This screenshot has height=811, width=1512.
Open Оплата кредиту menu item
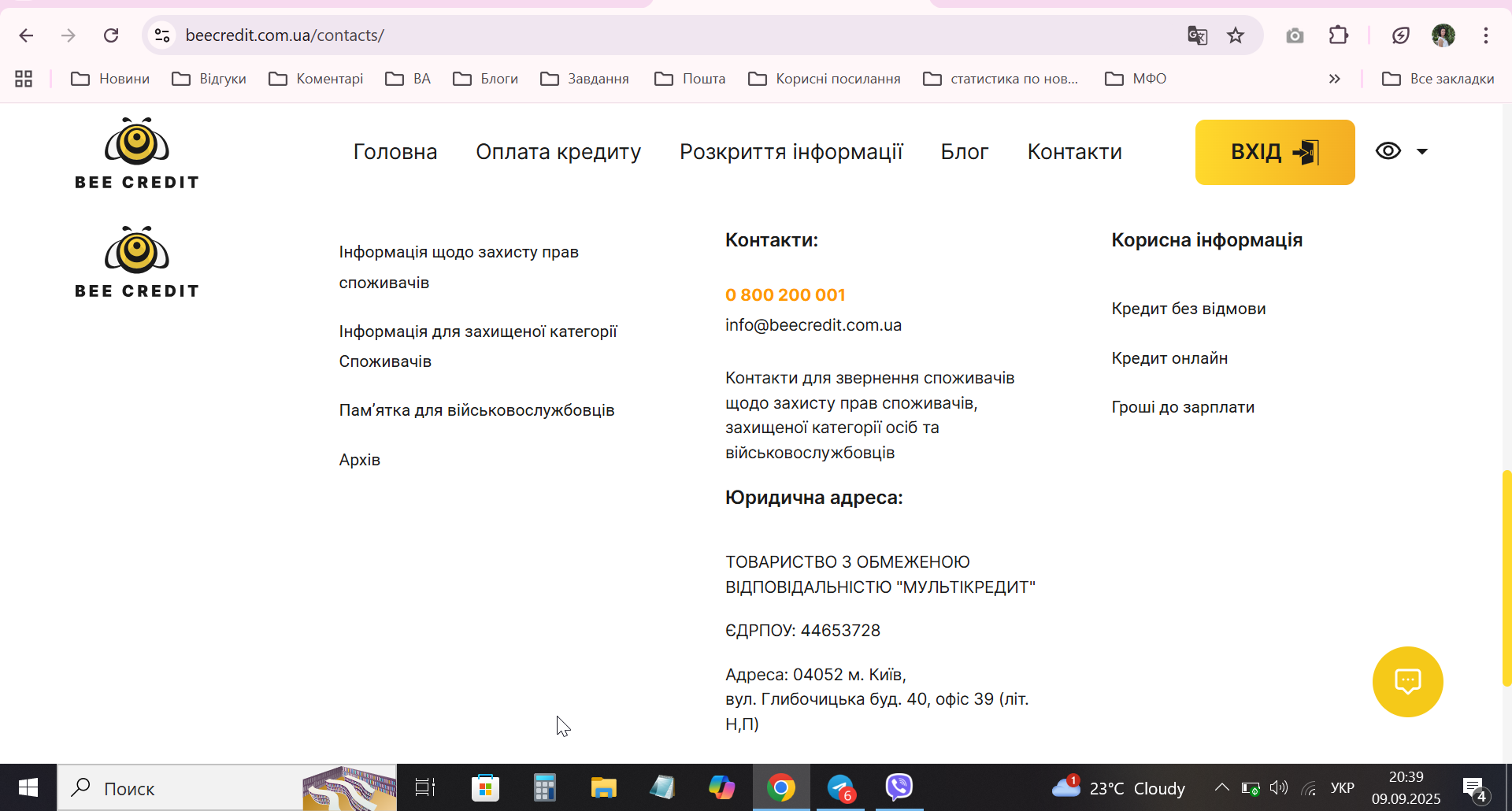pos(558,152)
